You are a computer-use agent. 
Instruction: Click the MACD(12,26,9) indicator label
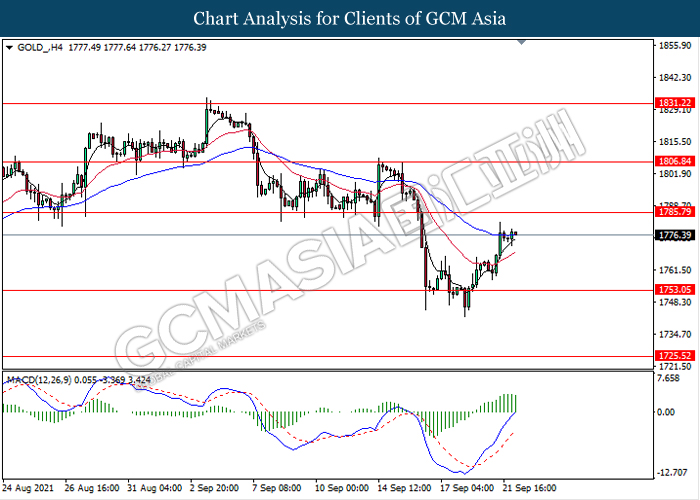coord(39,380)
